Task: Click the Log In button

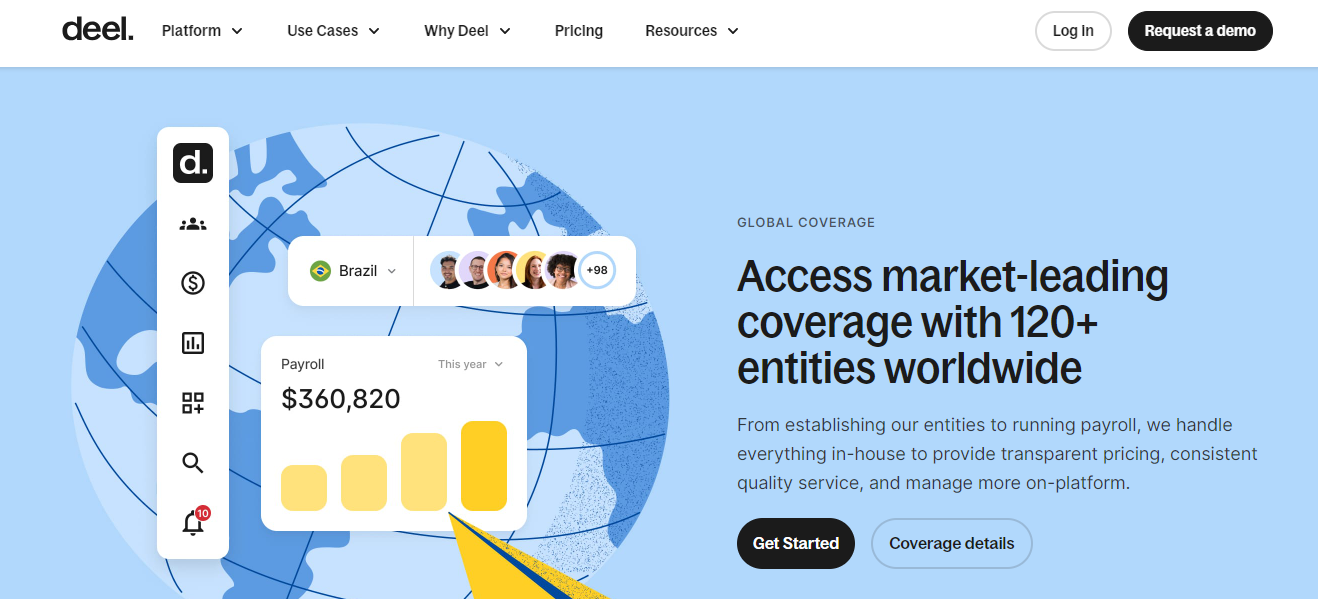Action: point(1073,31)
